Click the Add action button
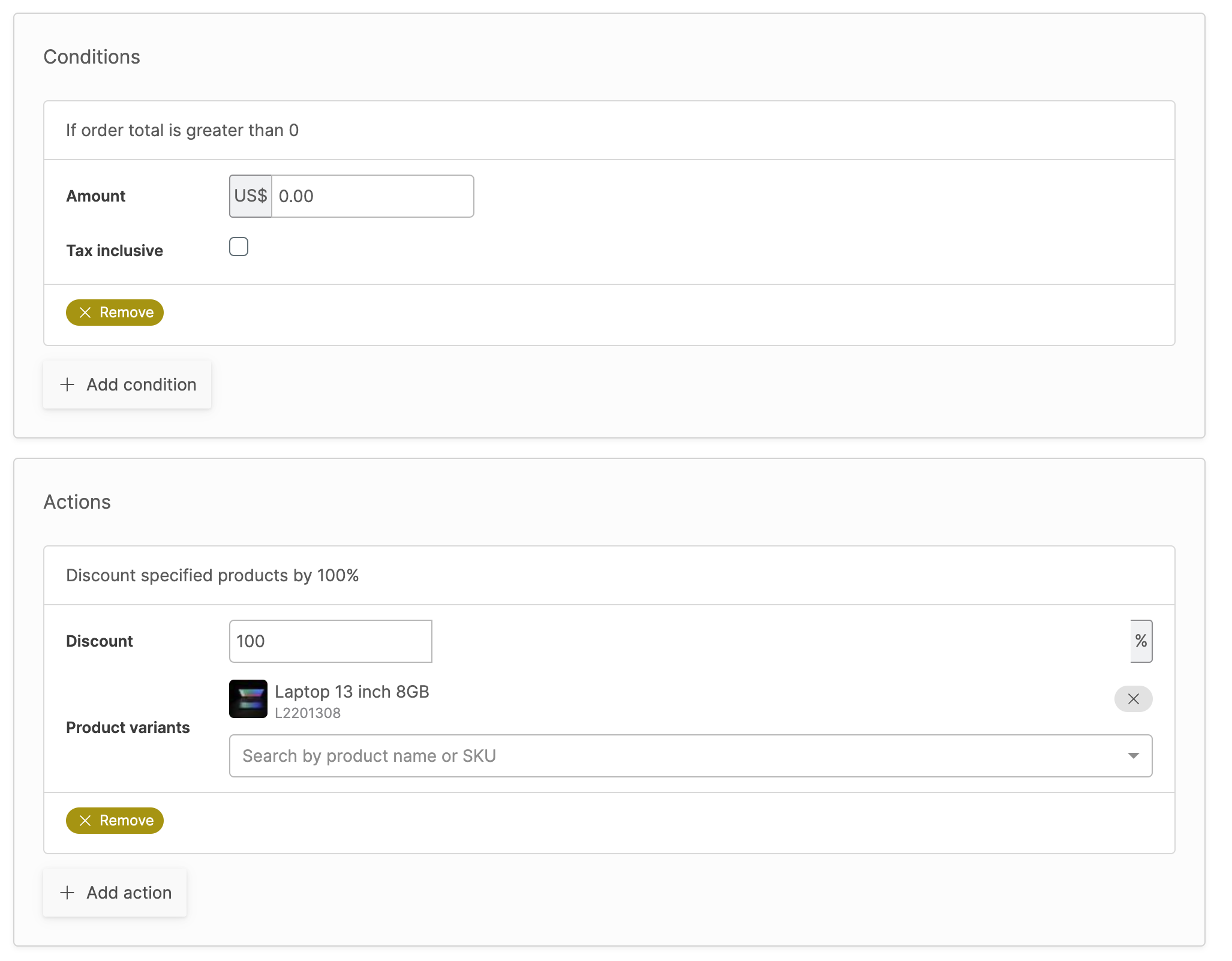 click(x=115, y=892)
